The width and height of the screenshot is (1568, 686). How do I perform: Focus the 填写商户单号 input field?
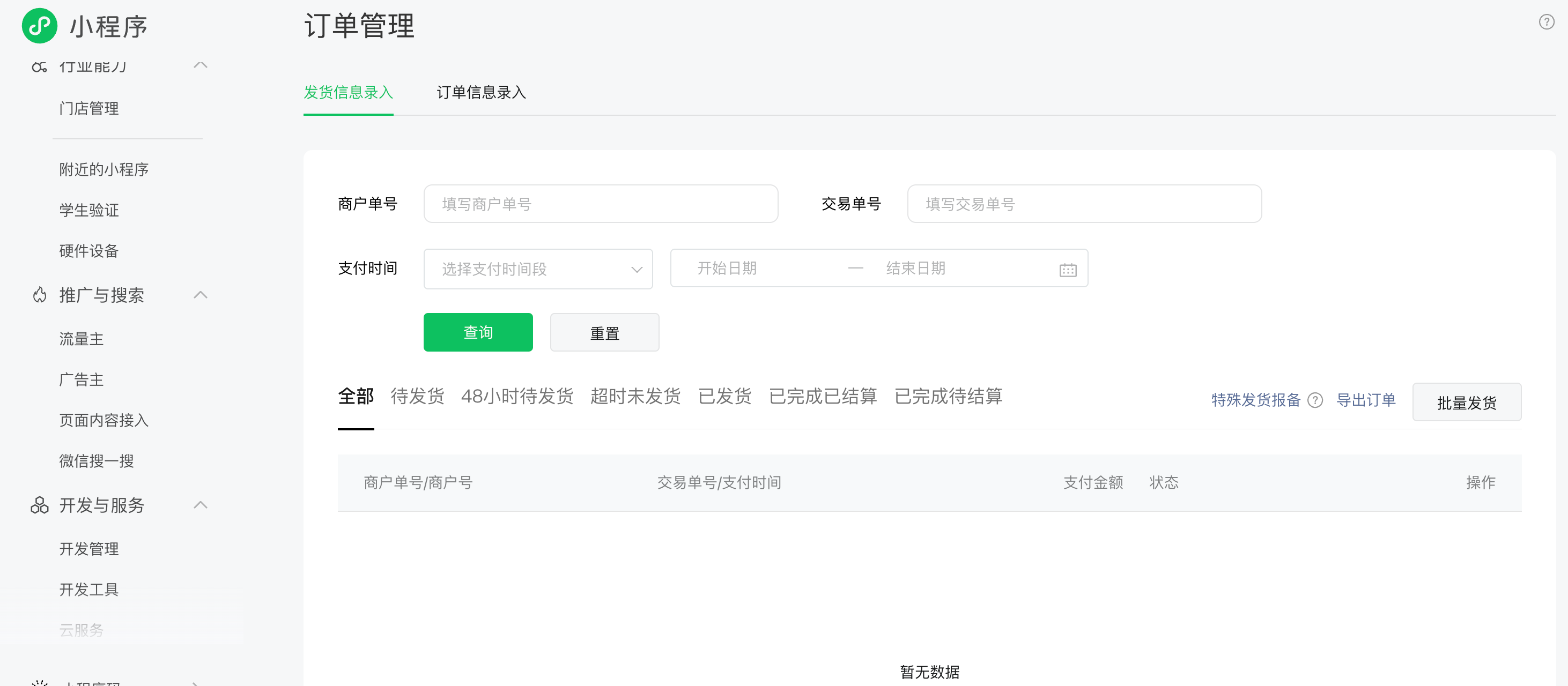tap(601, 204)
